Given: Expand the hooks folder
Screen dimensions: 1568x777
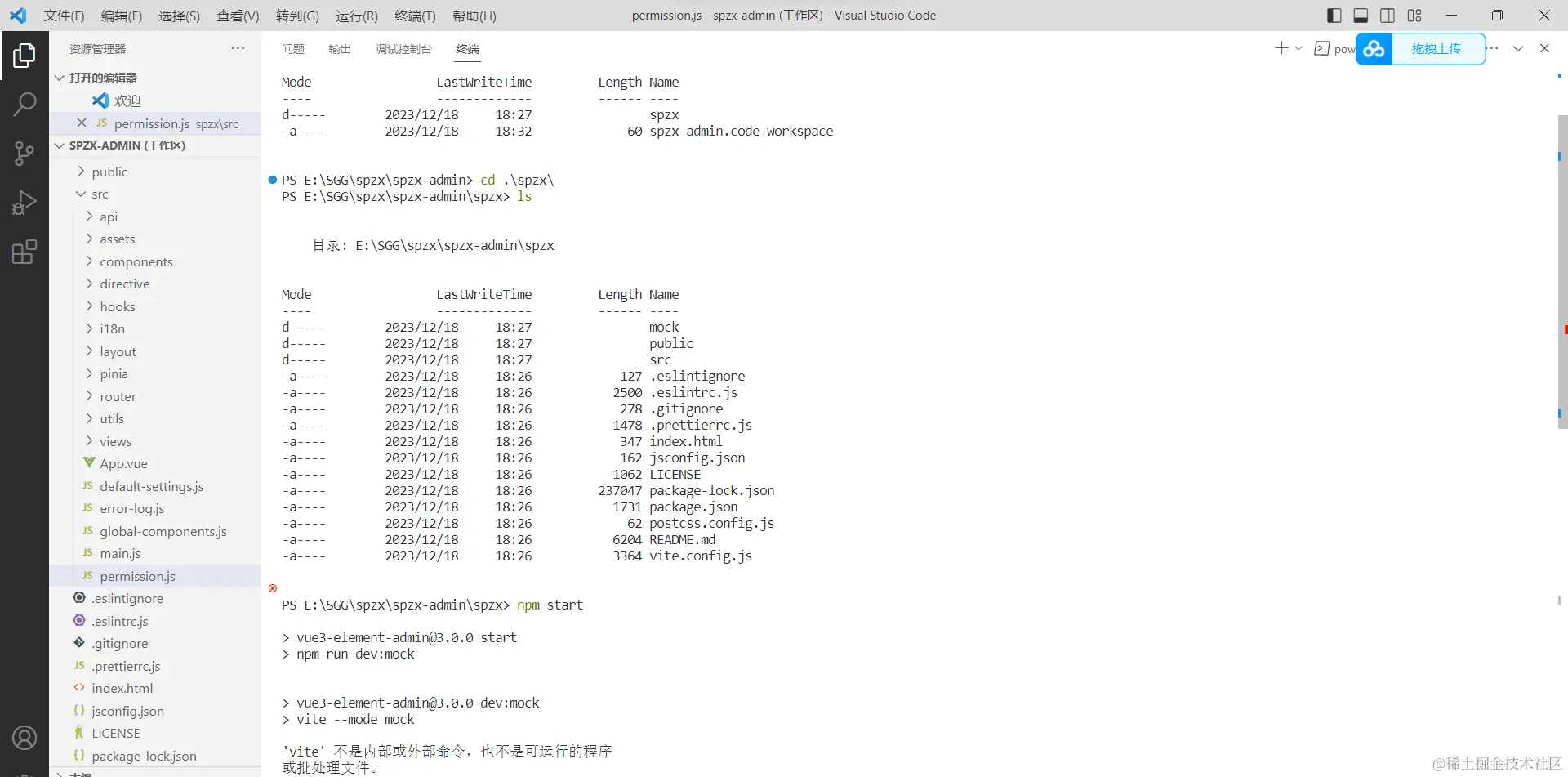Looking at the screenshot, I should [x=155, y=306].
